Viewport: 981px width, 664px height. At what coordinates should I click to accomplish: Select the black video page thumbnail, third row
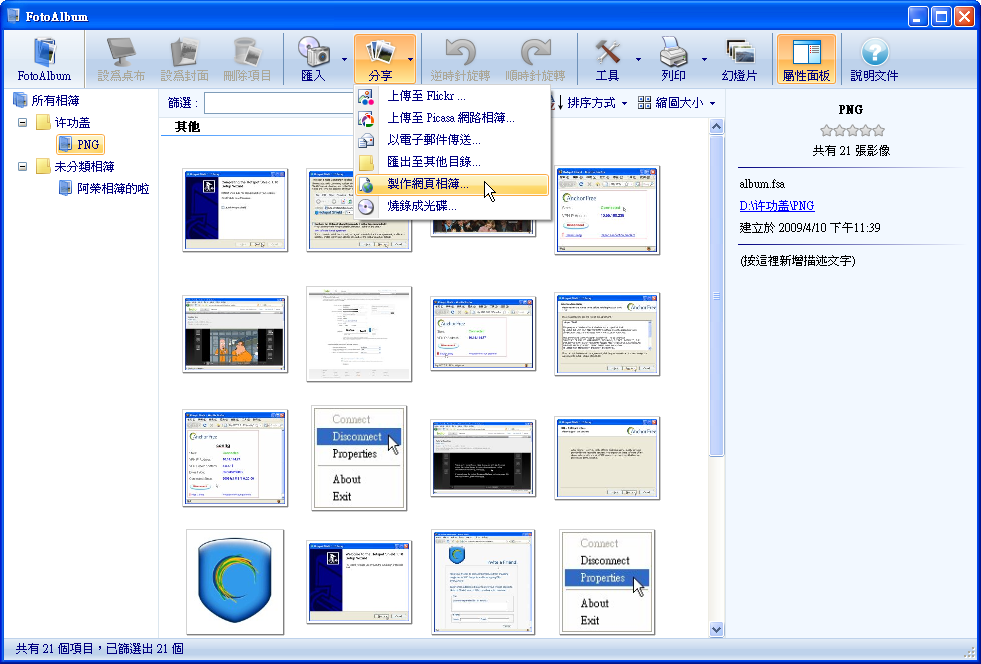point(483,458)
